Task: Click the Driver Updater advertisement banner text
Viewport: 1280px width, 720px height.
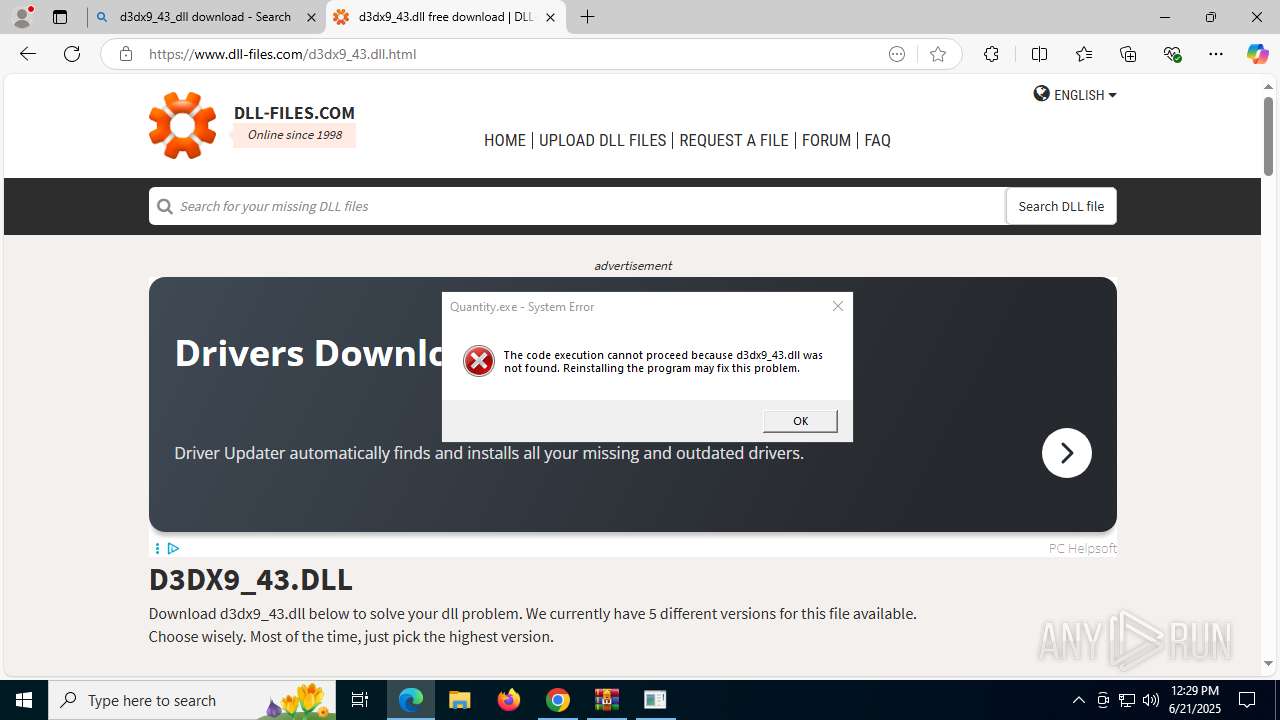Action: click(x=489, y=453)
